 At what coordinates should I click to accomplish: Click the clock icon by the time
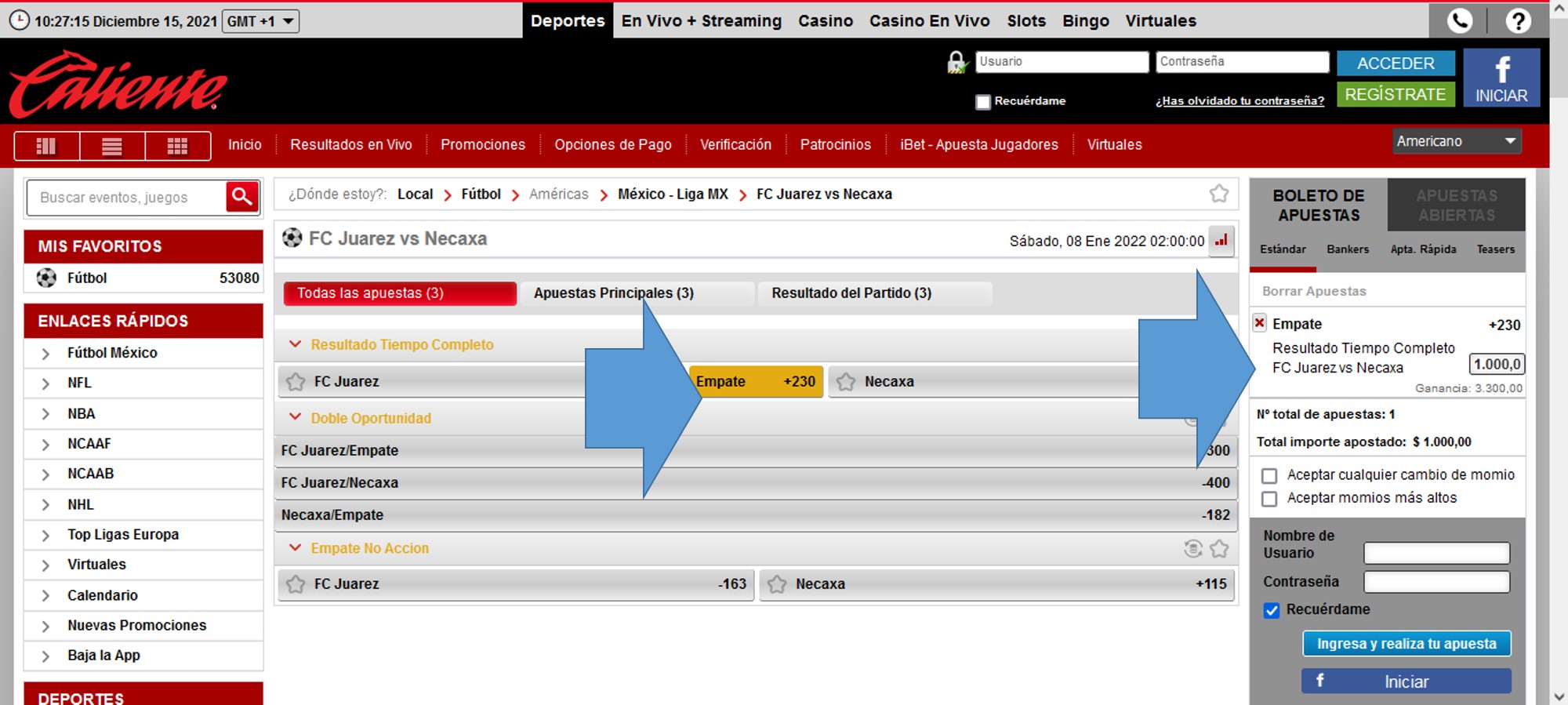click(19, 20)
